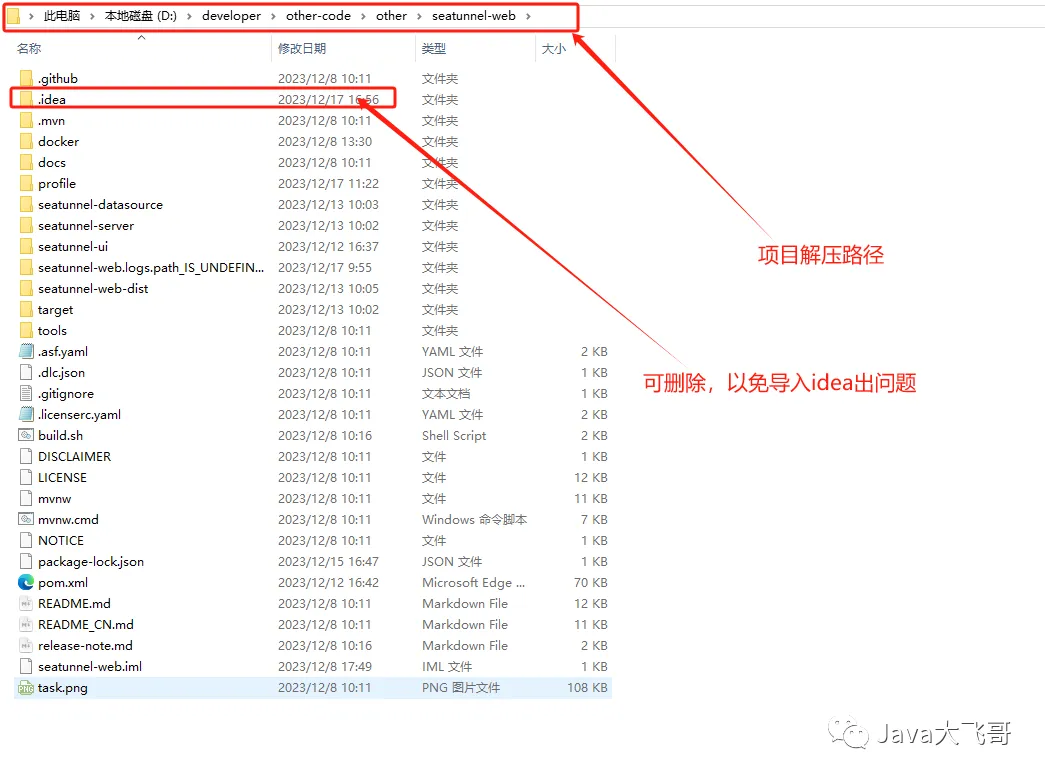The image size is (1045, 779).
Task: Go to 本地磁盘 (D:) breadcrumb
Action: pos(141,16)
